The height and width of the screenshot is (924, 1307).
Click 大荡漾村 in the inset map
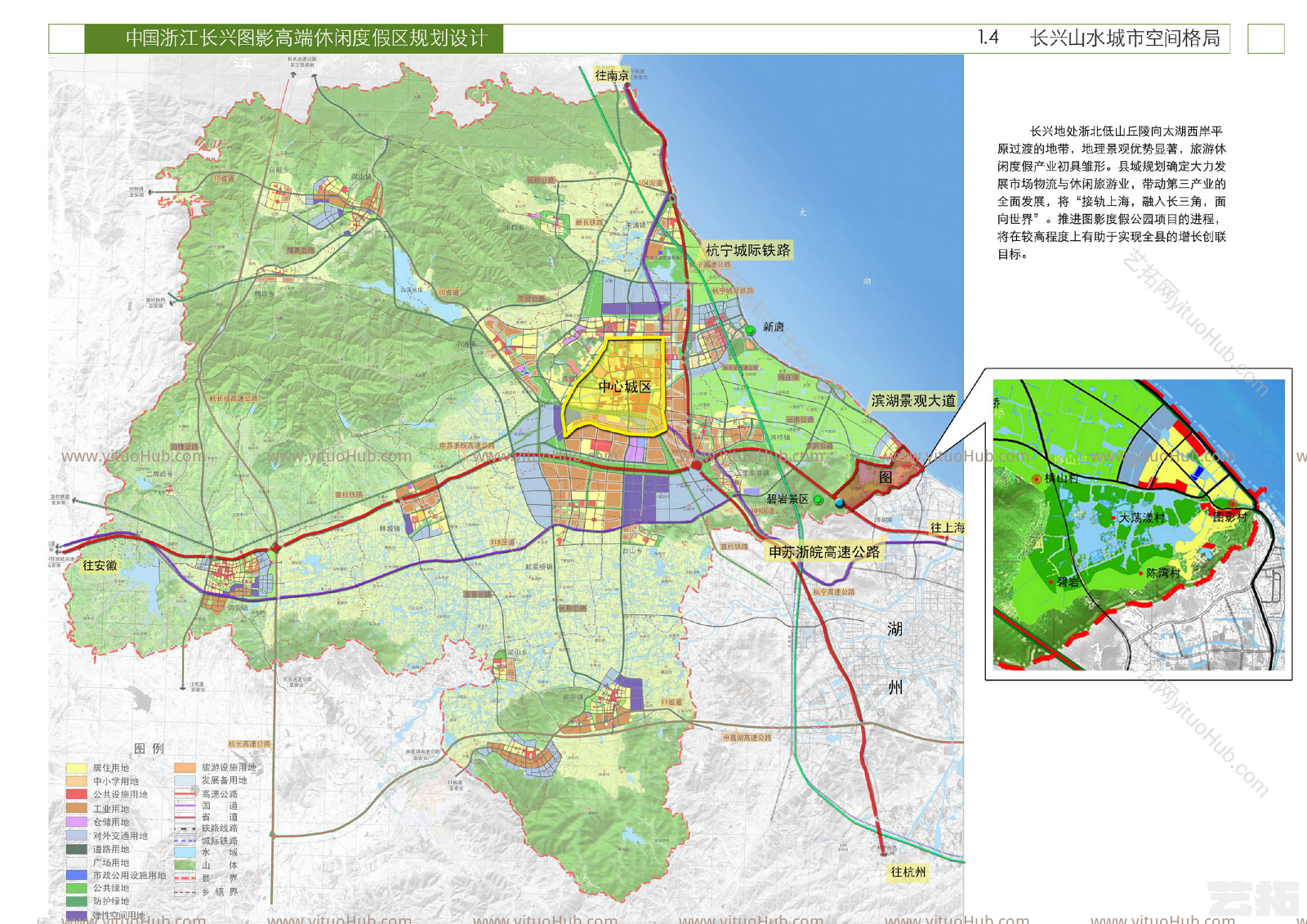coord(1141,518)
